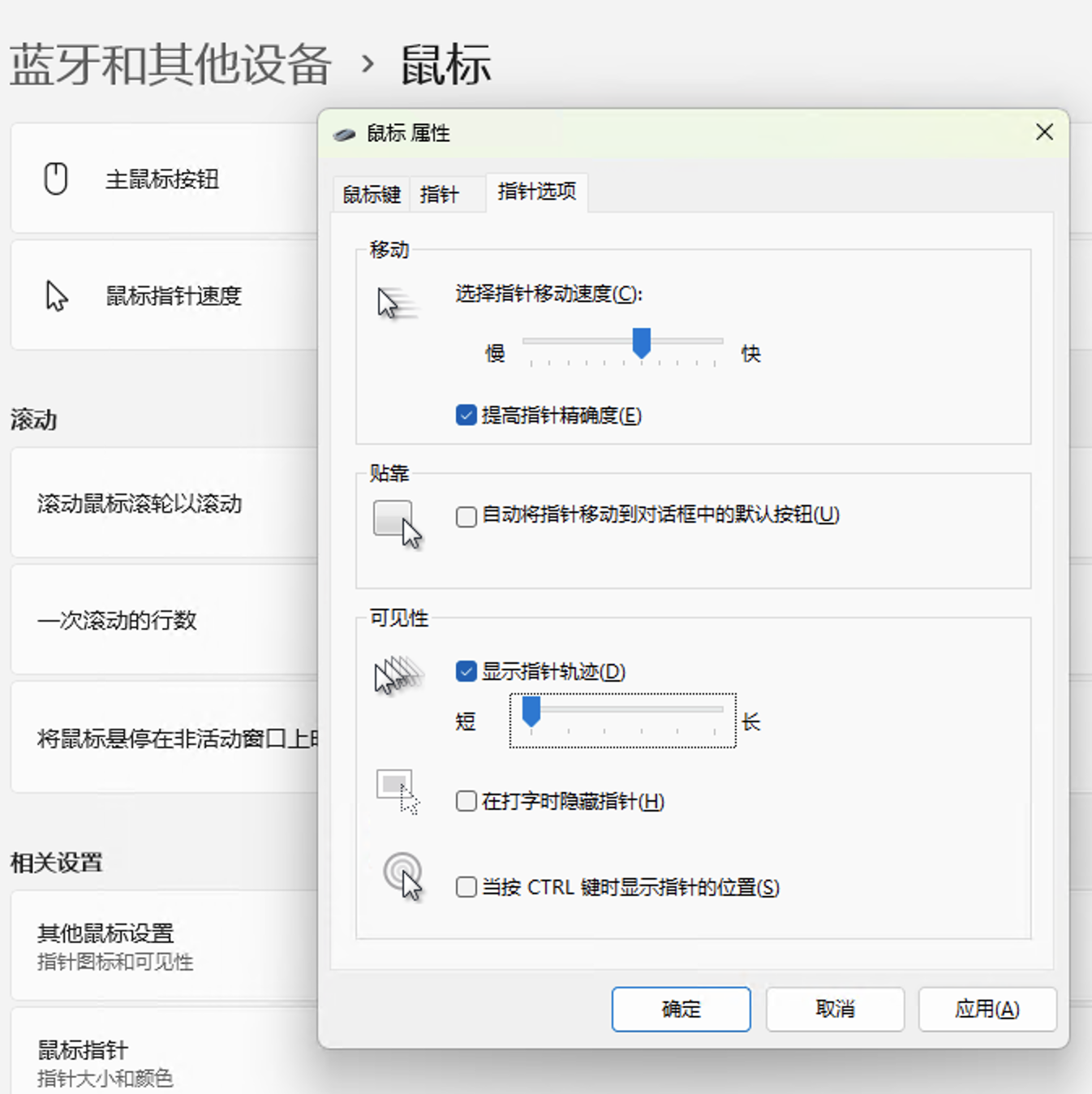Click the pointer speed icon in 移动 group
Screen dimensions: 1092x1094
(396, 304)
